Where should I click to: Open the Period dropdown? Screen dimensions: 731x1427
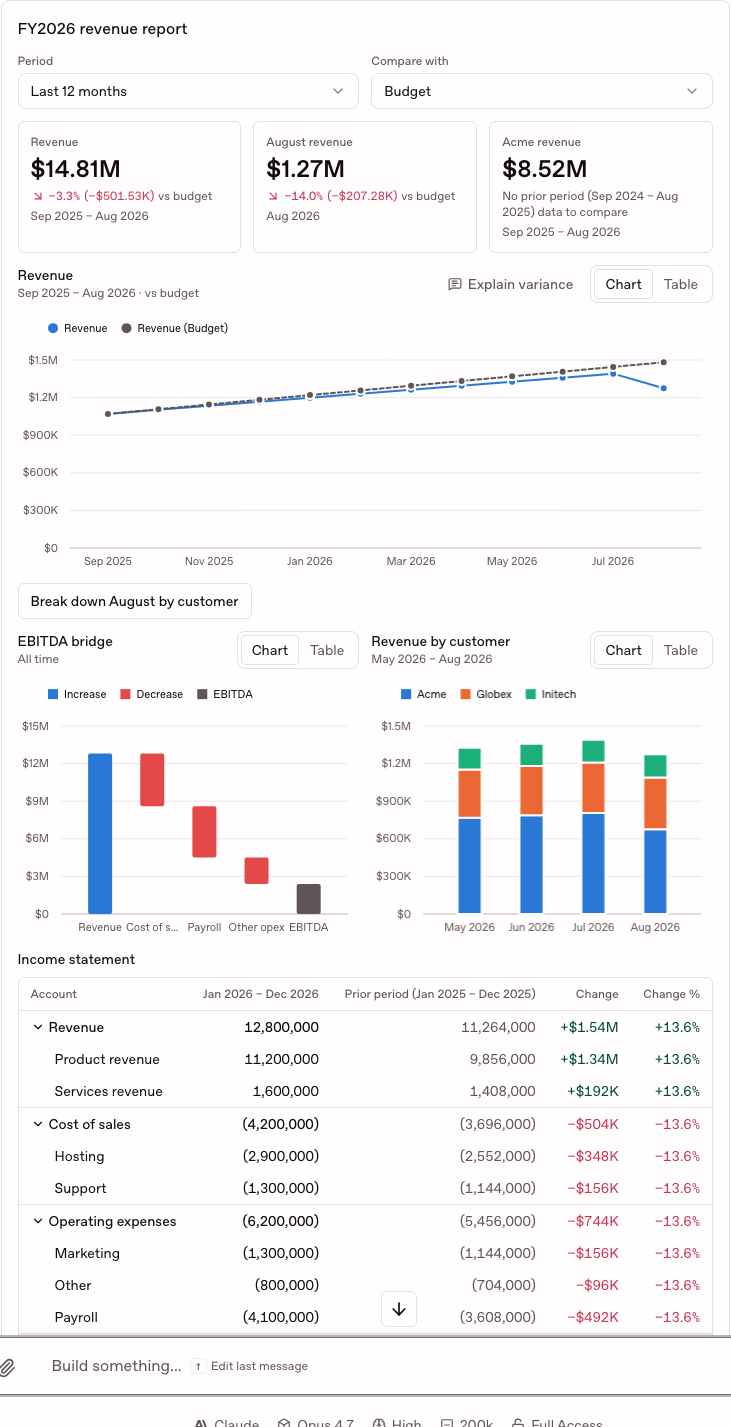[188, 91]
